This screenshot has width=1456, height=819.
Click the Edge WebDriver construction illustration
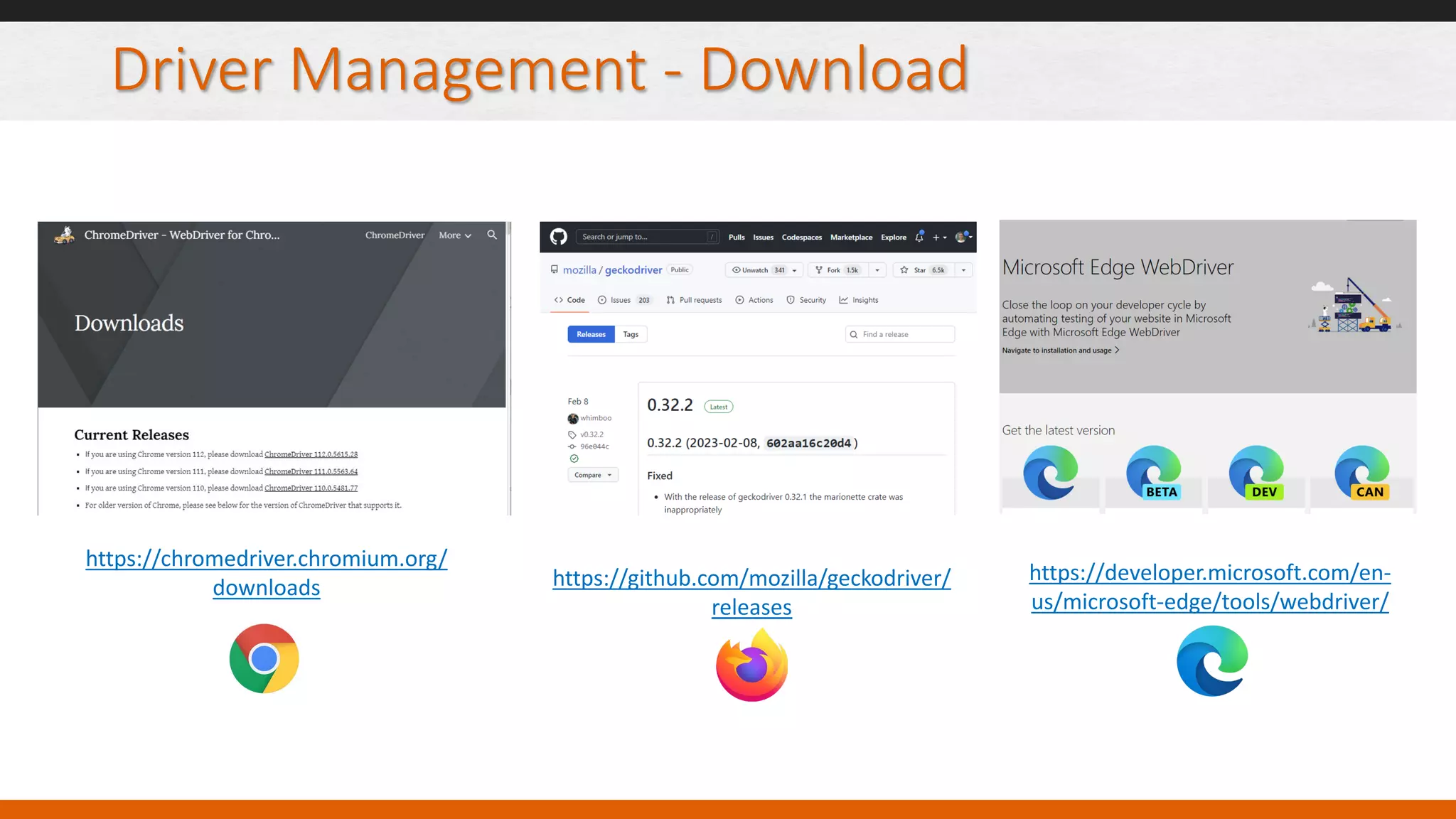1354,305
